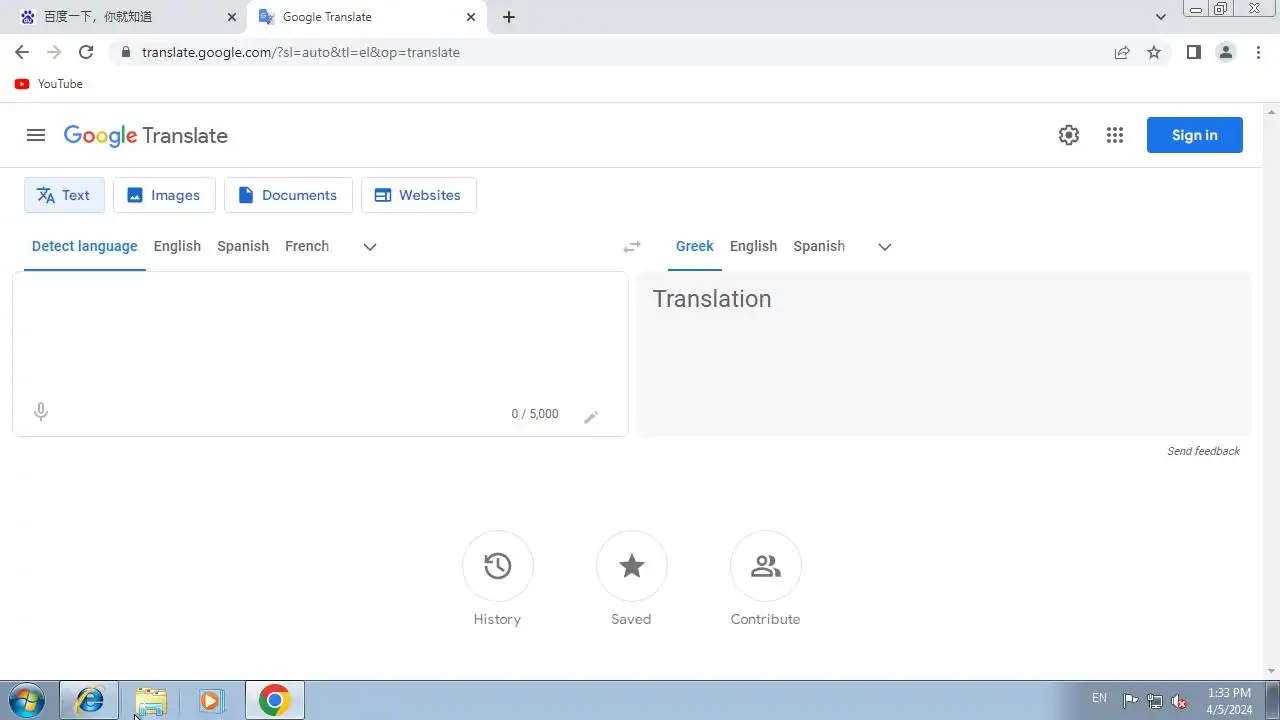Close the Baidu tab
The height and width of the screenshot is (720, 1280).
(232, 17)
